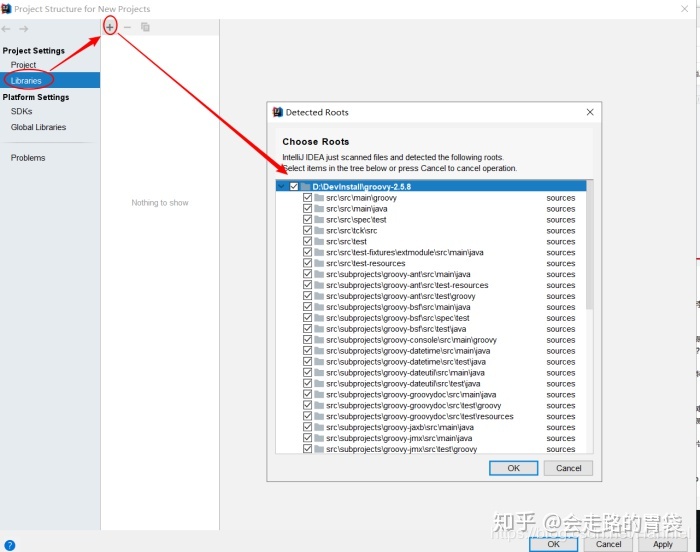Click the plus icon to add a library
The width and height of the screenshot is (700, 552).
point(110,27)
